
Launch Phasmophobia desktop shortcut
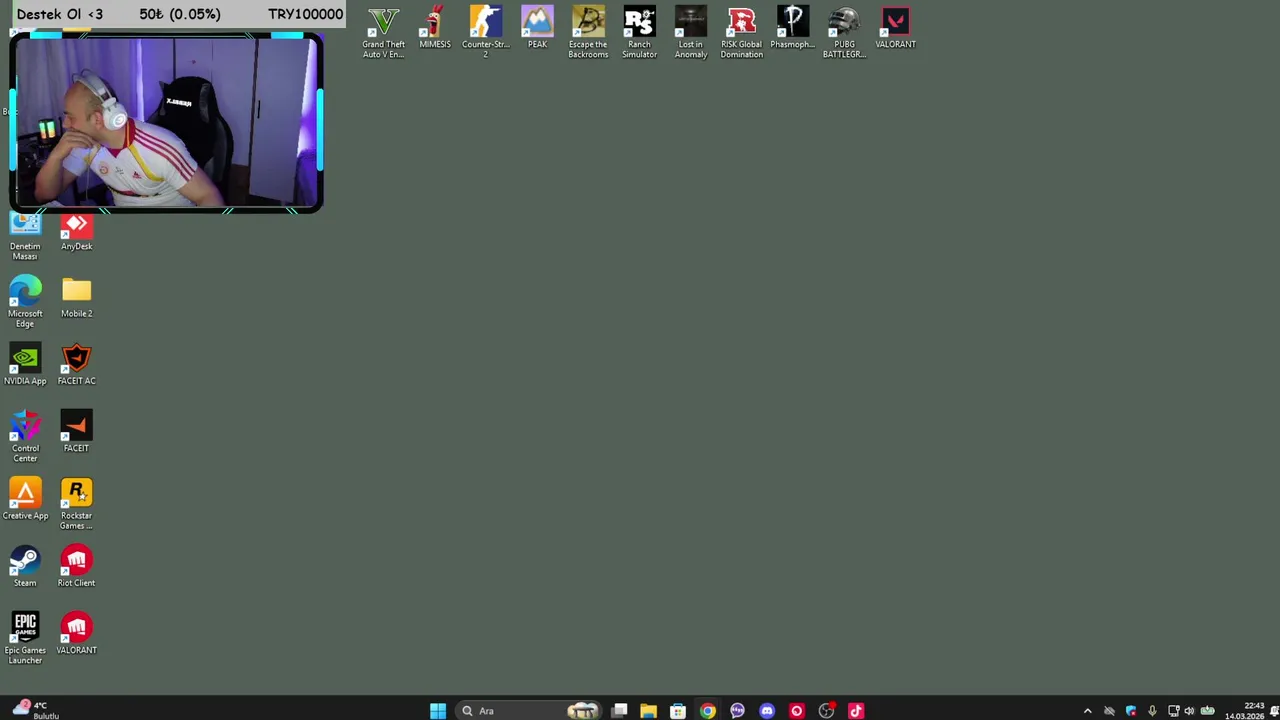coord(792,28)
